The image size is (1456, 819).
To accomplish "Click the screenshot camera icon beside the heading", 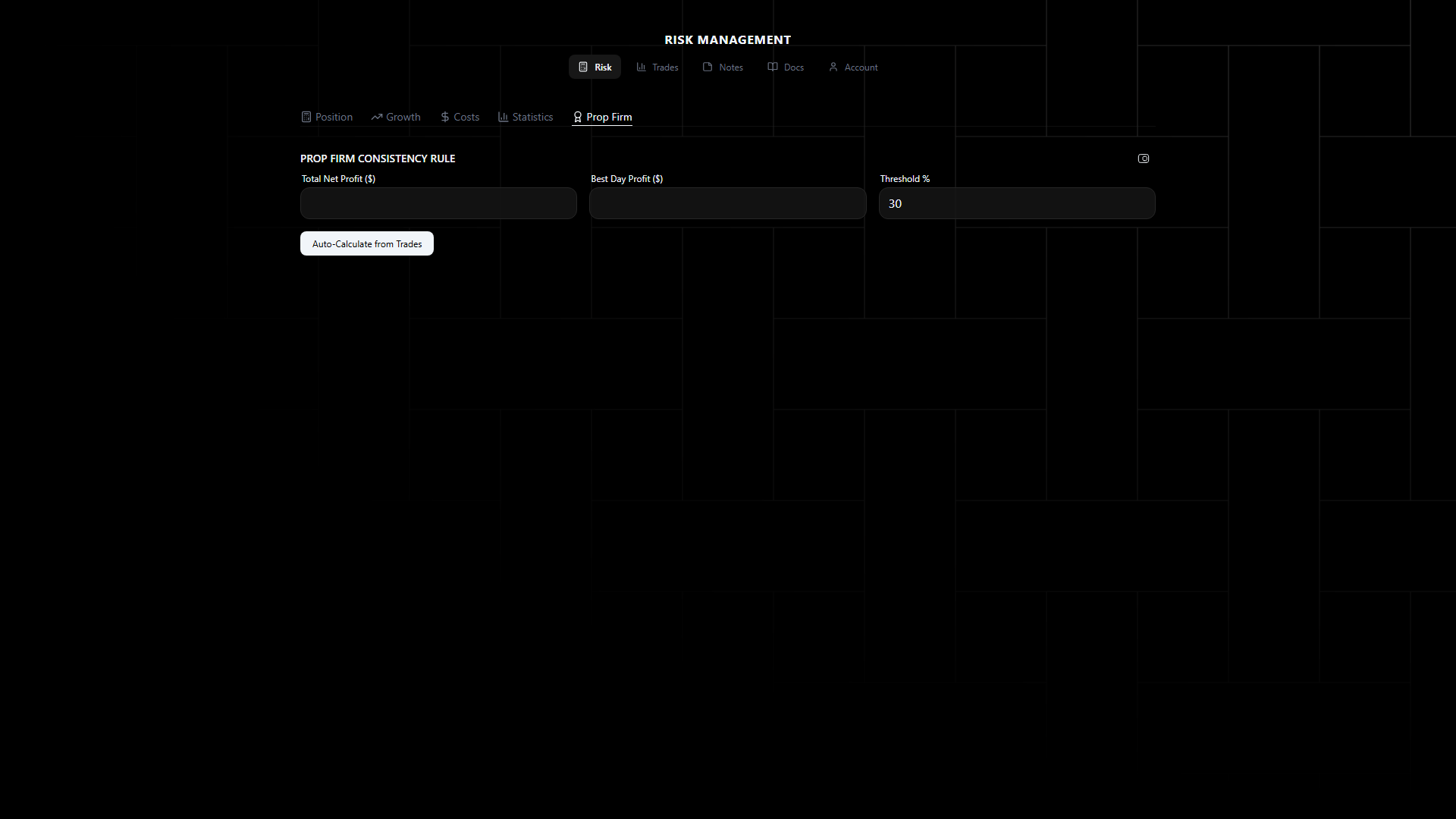I will tap(1144, 158).
